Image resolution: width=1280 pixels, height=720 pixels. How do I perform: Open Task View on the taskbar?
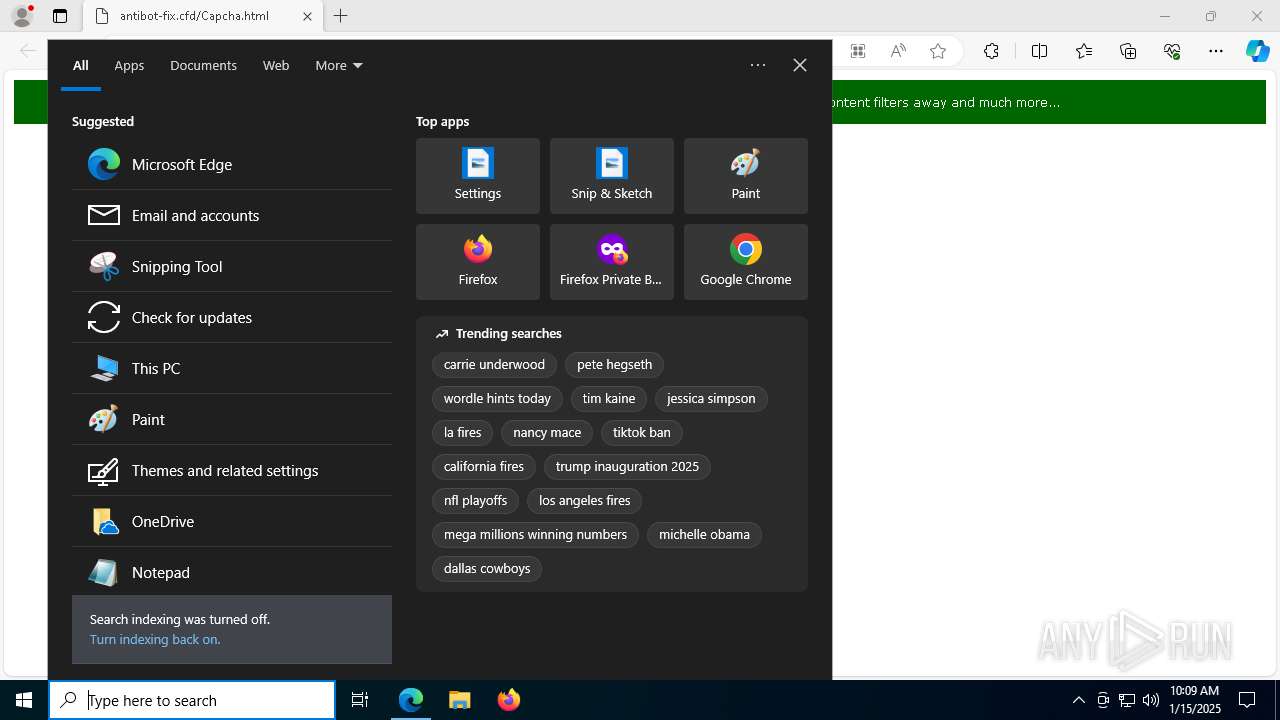[x=360, y=700]
